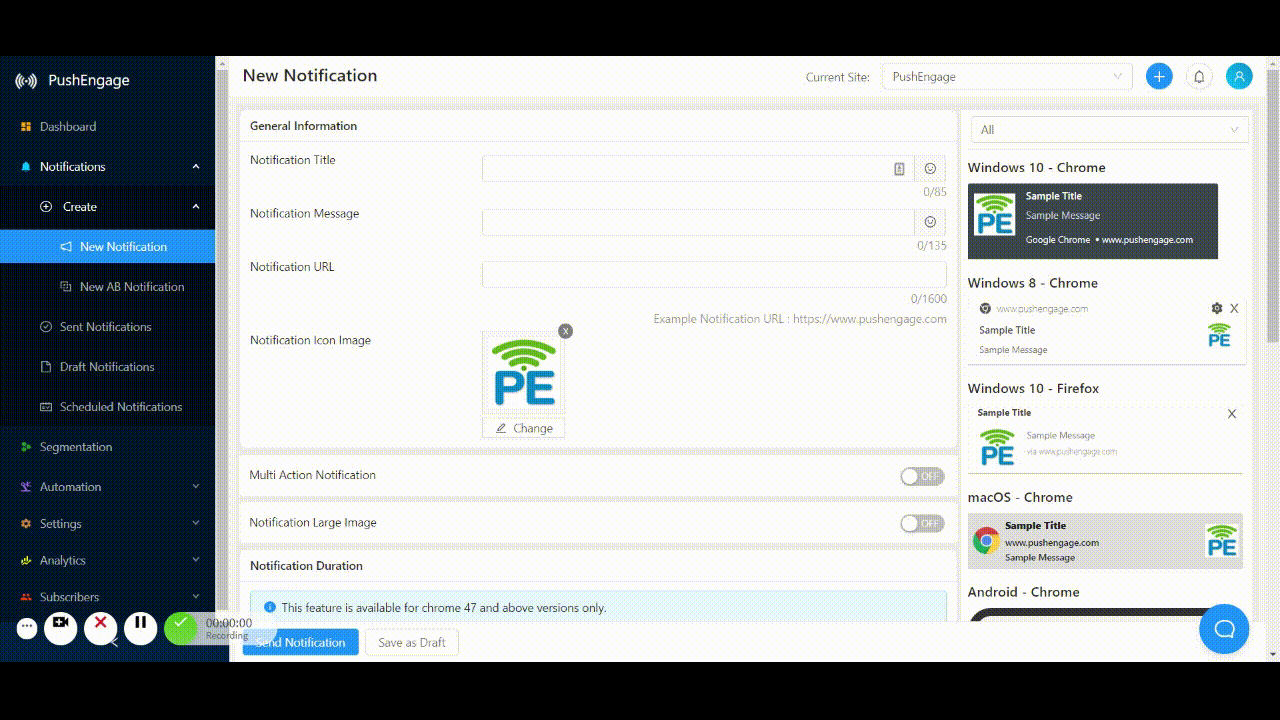Click Save as Draft button
Viewport: 1280px width, 720px height.
coord(412,642)
